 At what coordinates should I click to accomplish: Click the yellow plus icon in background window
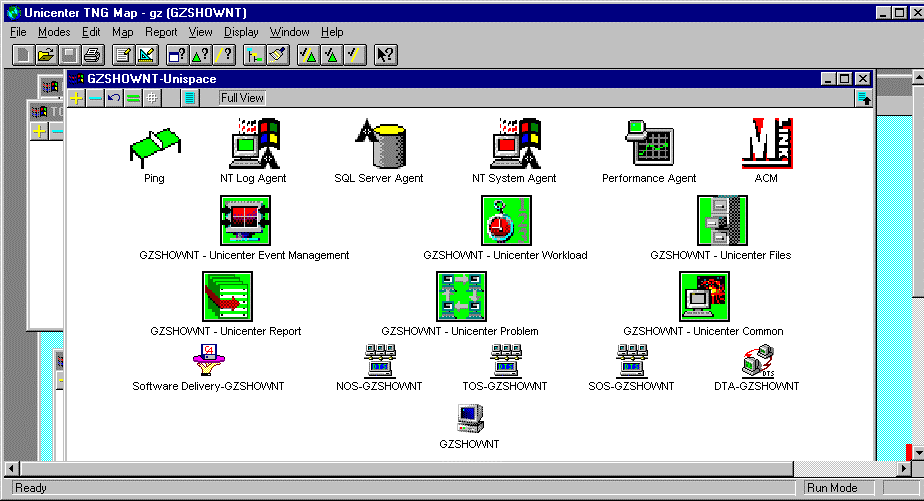click(x=39, y=131)
